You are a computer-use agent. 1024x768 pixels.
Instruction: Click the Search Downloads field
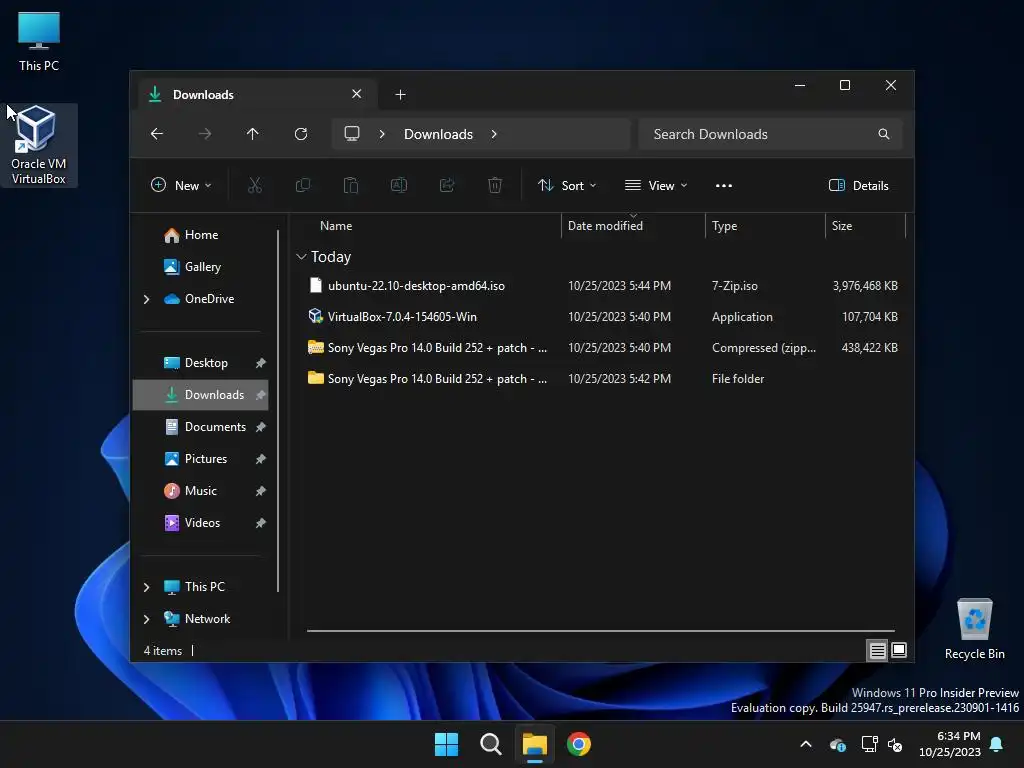[771, 134]
